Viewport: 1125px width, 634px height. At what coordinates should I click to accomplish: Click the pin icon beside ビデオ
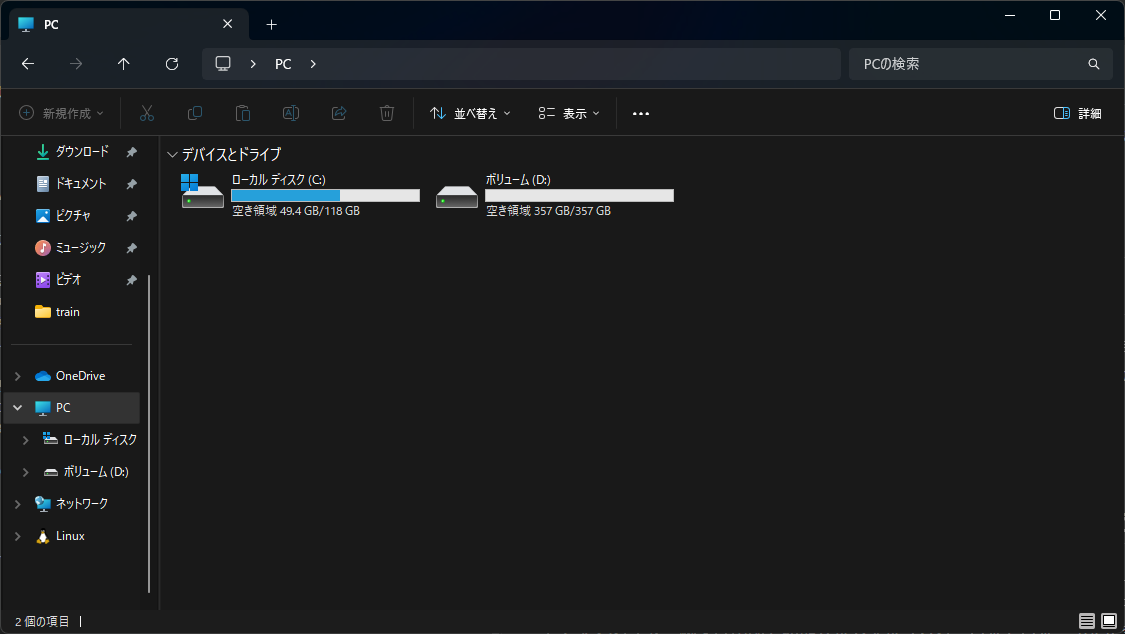tap(131, 280)
